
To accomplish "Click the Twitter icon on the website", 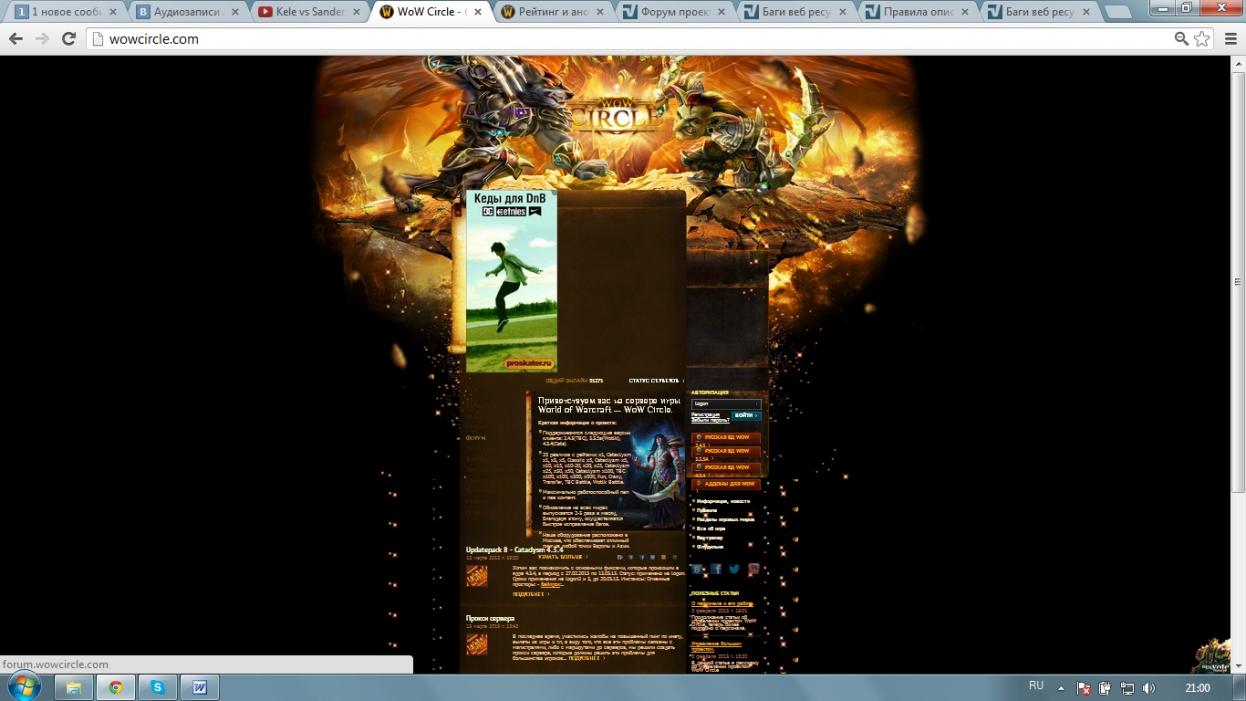I will pyautogui.click(x=734, y=569).
